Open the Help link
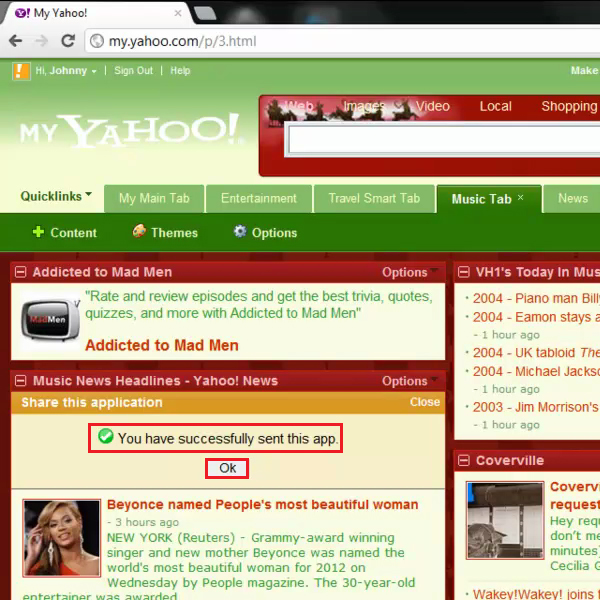This screenshot has height=600, width=600. click(180, 71)
